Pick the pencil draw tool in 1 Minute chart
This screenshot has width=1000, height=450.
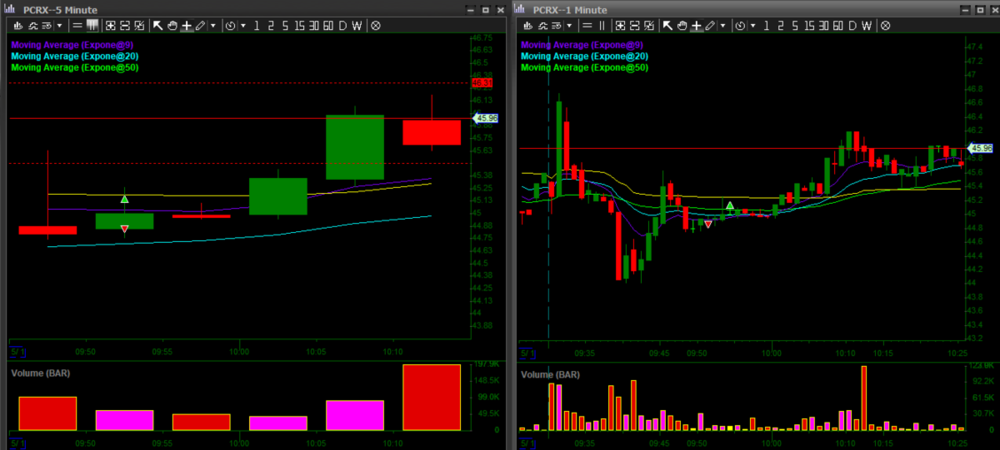[x=712, y=25]
